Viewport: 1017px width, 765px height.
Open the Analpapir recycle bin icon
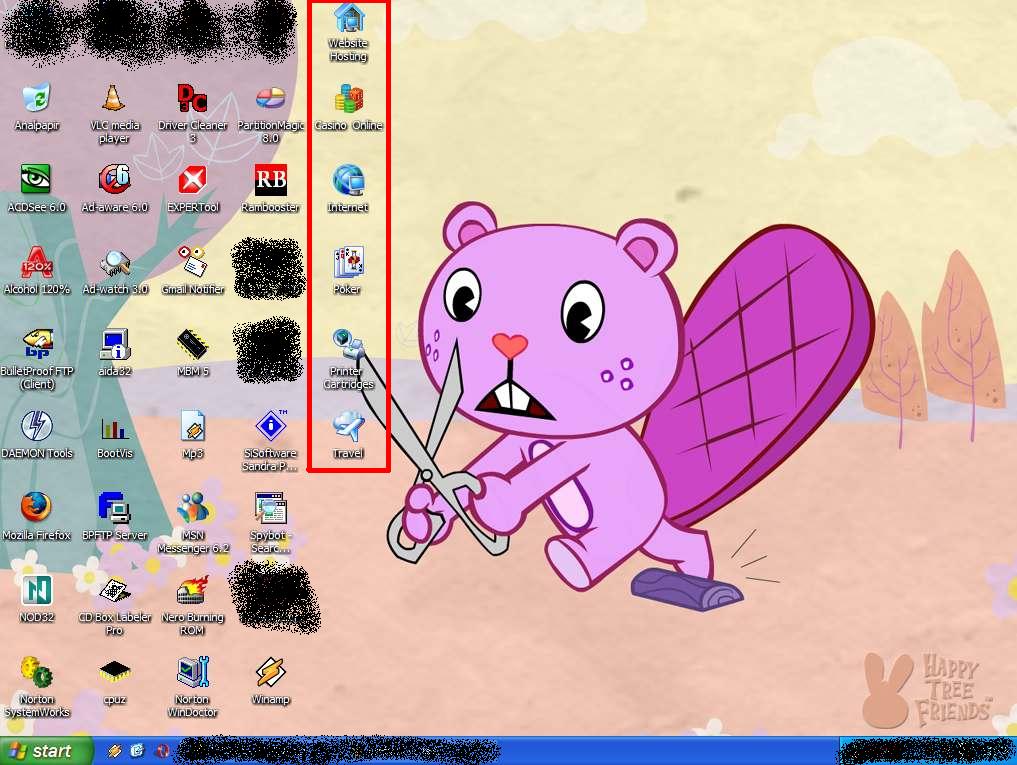coord(36,99)
